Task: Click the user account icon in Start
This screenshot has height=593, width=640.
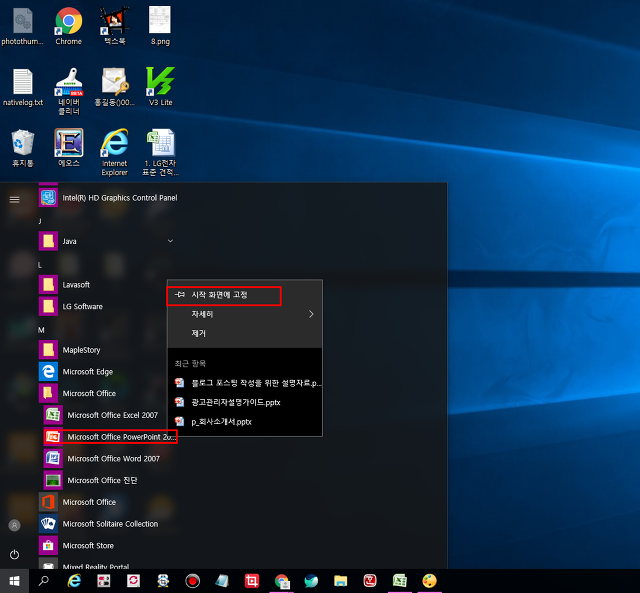Action: tap(14, 525)
